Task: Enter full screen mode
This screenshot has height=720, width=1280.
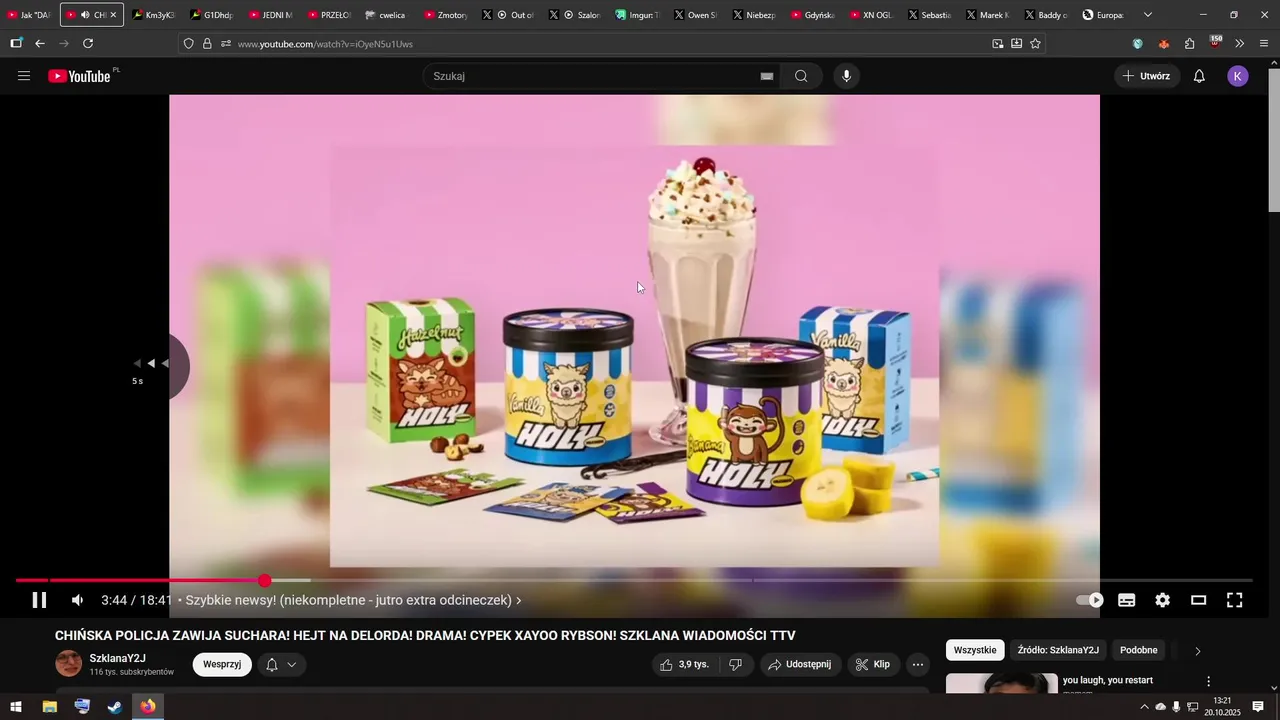Action: click(x=1235, y=600)
